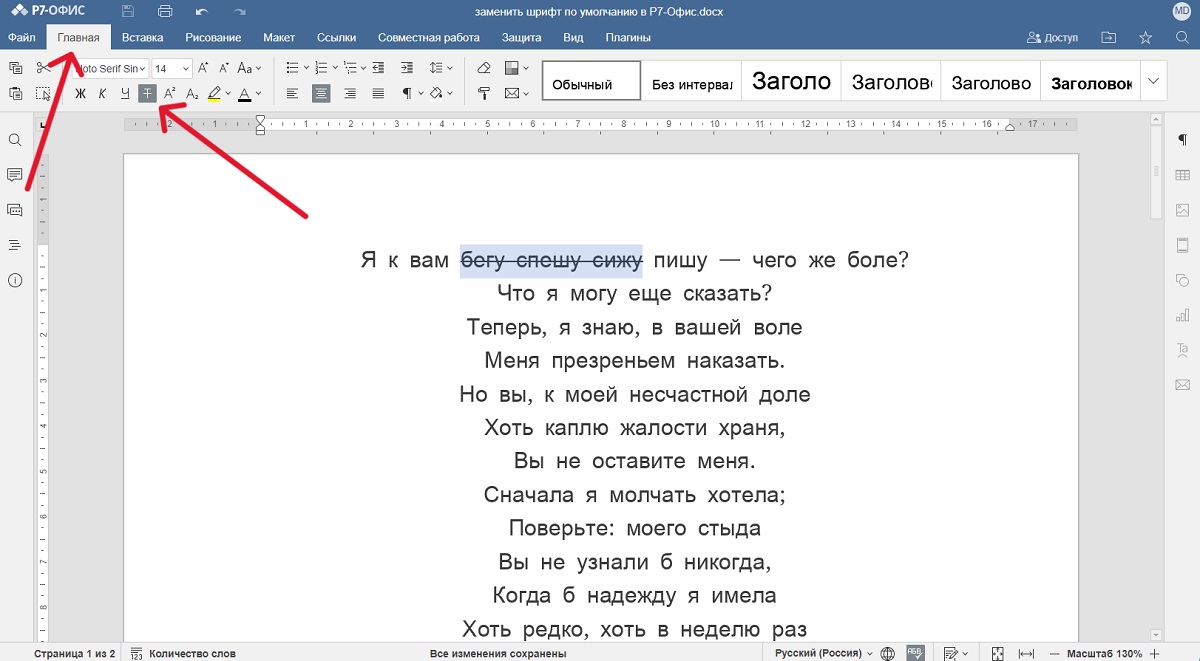Toggle strikethrough formatting
Screen dimensions: 1200x661
click(x=147, y=94)
